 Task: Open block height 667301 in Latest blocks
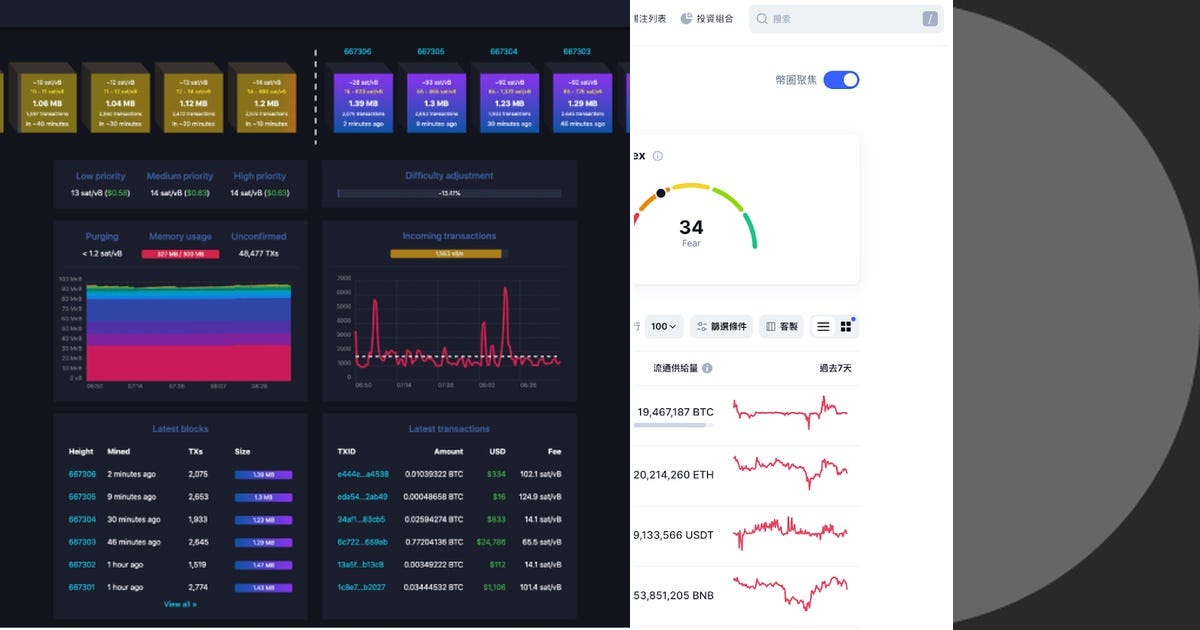coord(81,588)
